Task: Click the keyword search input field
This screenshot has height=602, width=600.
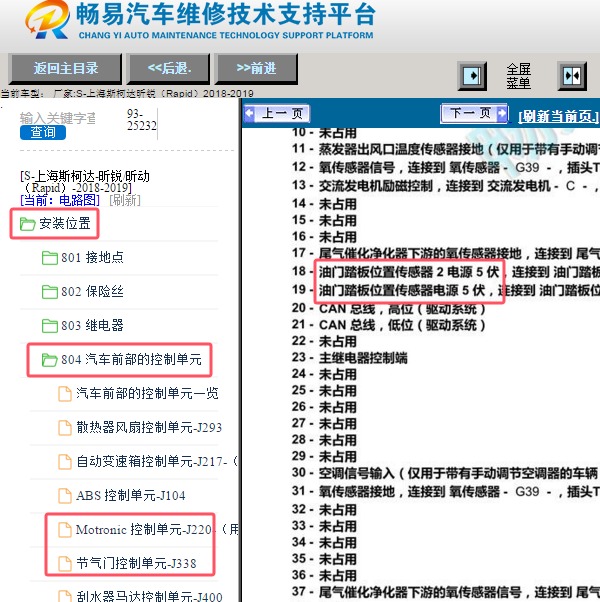Action: point(58,118)
